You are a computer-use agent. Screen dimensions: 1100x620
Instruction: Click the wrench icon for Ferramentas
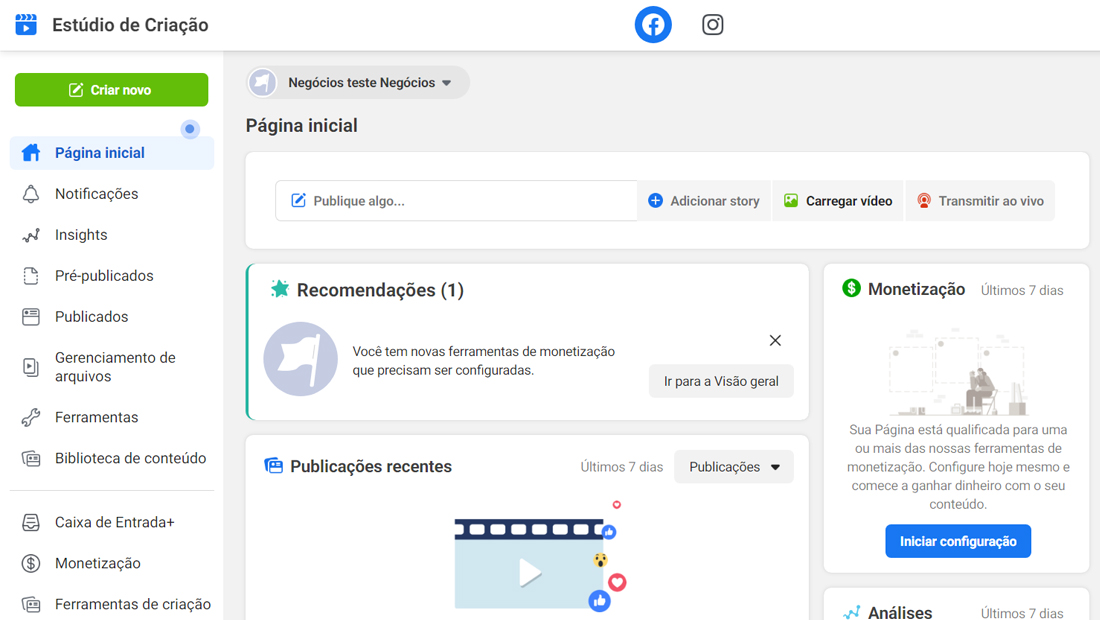(x=31, y=417)
